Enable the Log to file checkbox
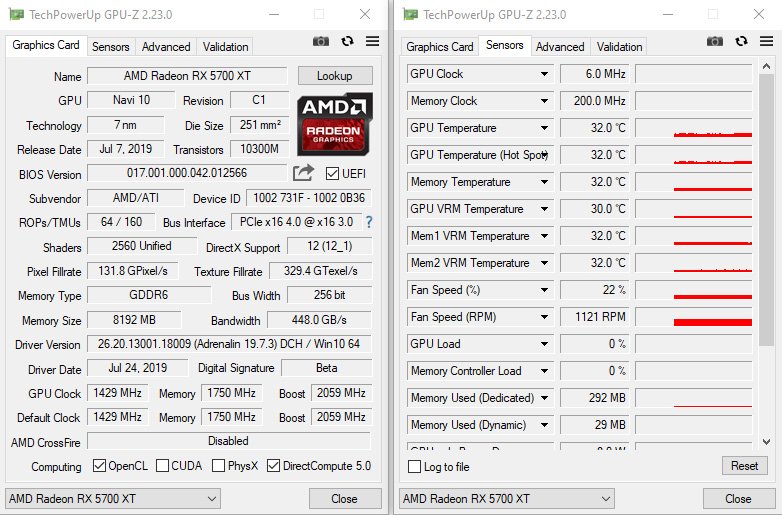Image resolution: width=782 pixels, height=515 pixels. point(414,467)
